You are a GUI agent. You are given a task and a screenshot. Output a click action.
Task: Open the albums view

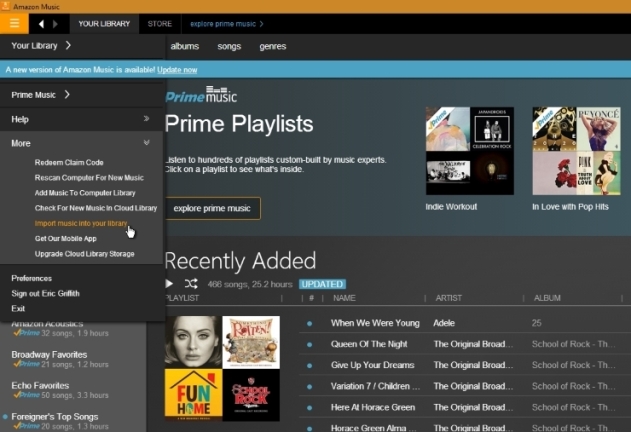(185, 46)
